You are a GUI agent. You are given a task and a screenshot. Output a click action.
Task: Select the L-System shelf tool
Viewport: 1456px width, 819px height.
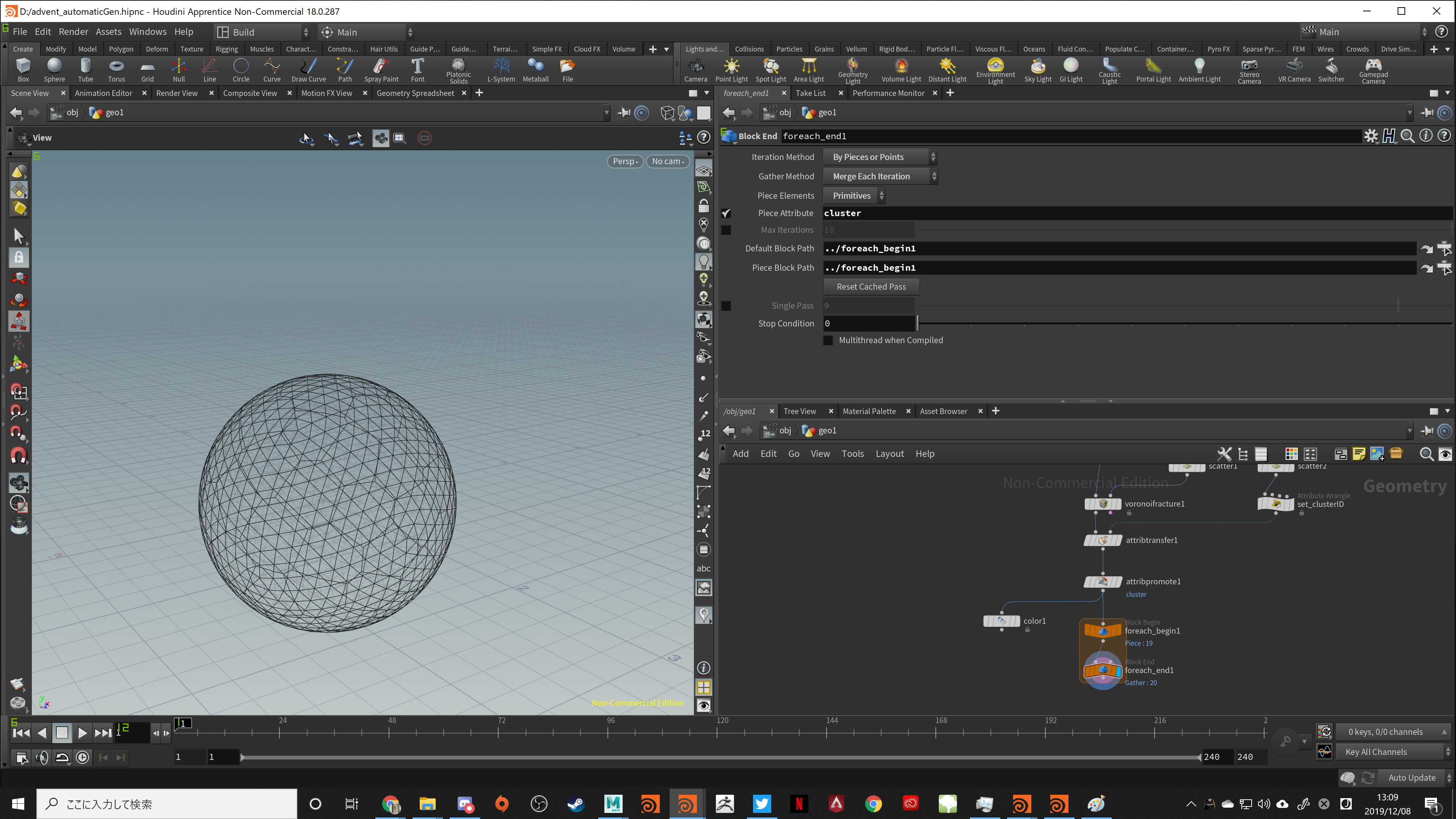[501, 70]
